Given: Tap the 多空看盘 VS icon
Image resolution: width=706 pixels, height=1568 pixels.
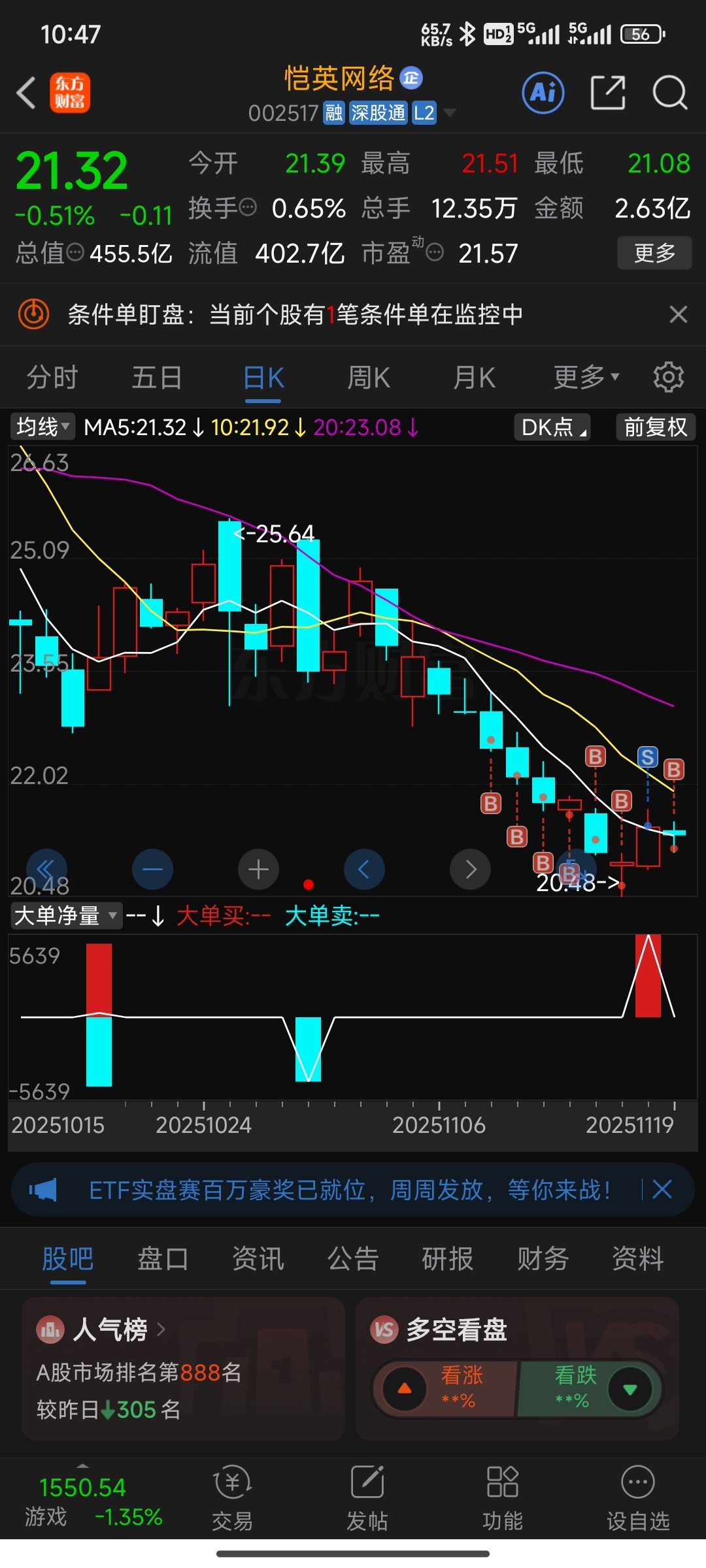Looking at the screenshot, I should [384, 1330].
